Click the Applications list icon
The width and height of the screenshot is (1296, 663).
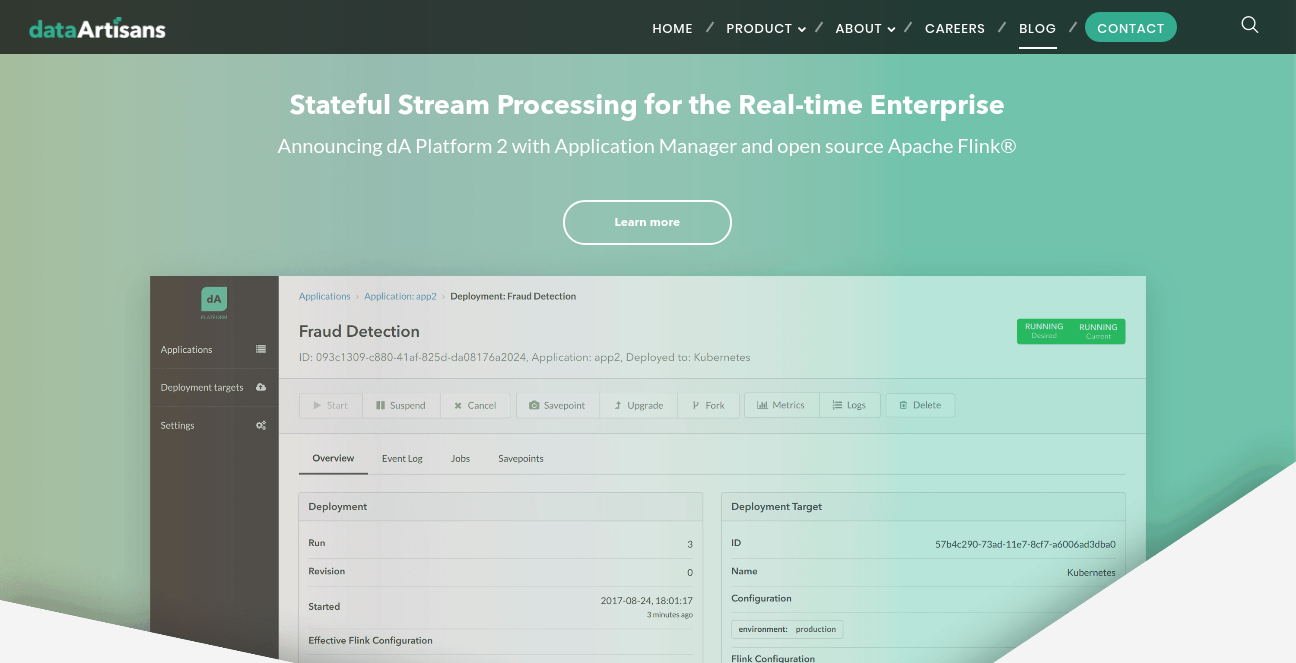click(x=261, y=349)
